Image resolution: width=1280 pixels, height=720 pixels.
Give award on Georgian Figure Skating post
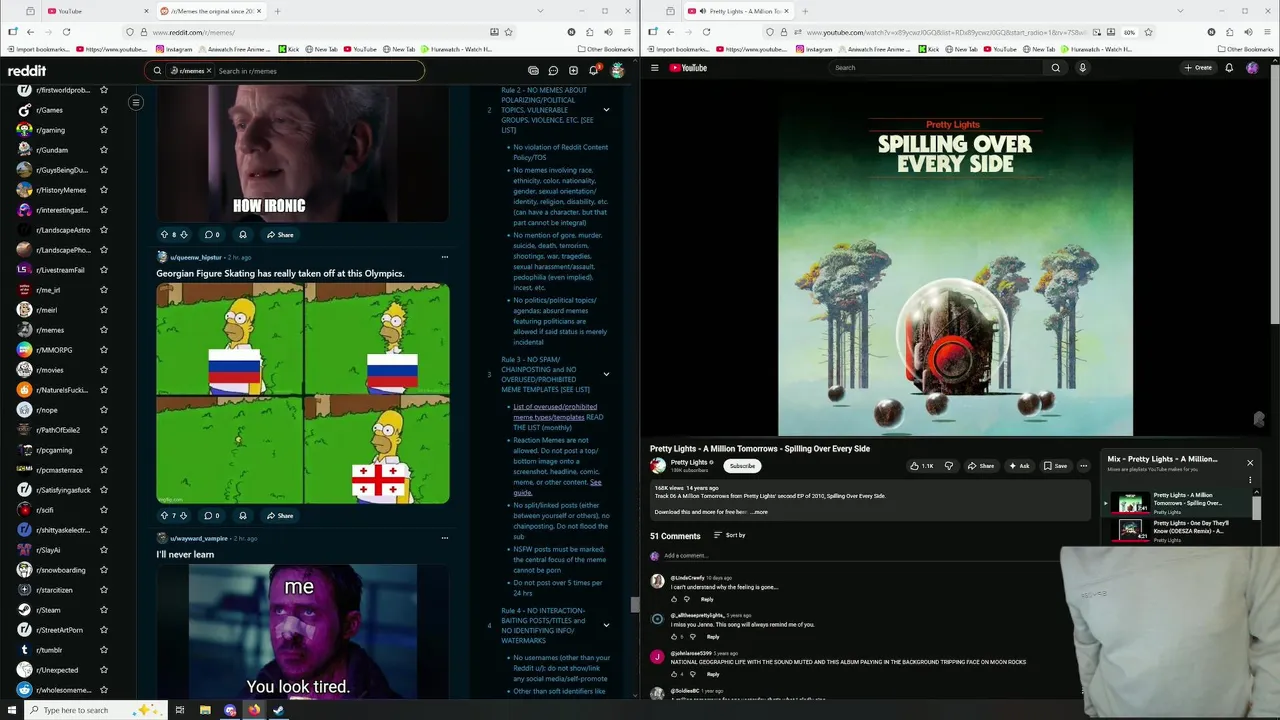[242, 516]
